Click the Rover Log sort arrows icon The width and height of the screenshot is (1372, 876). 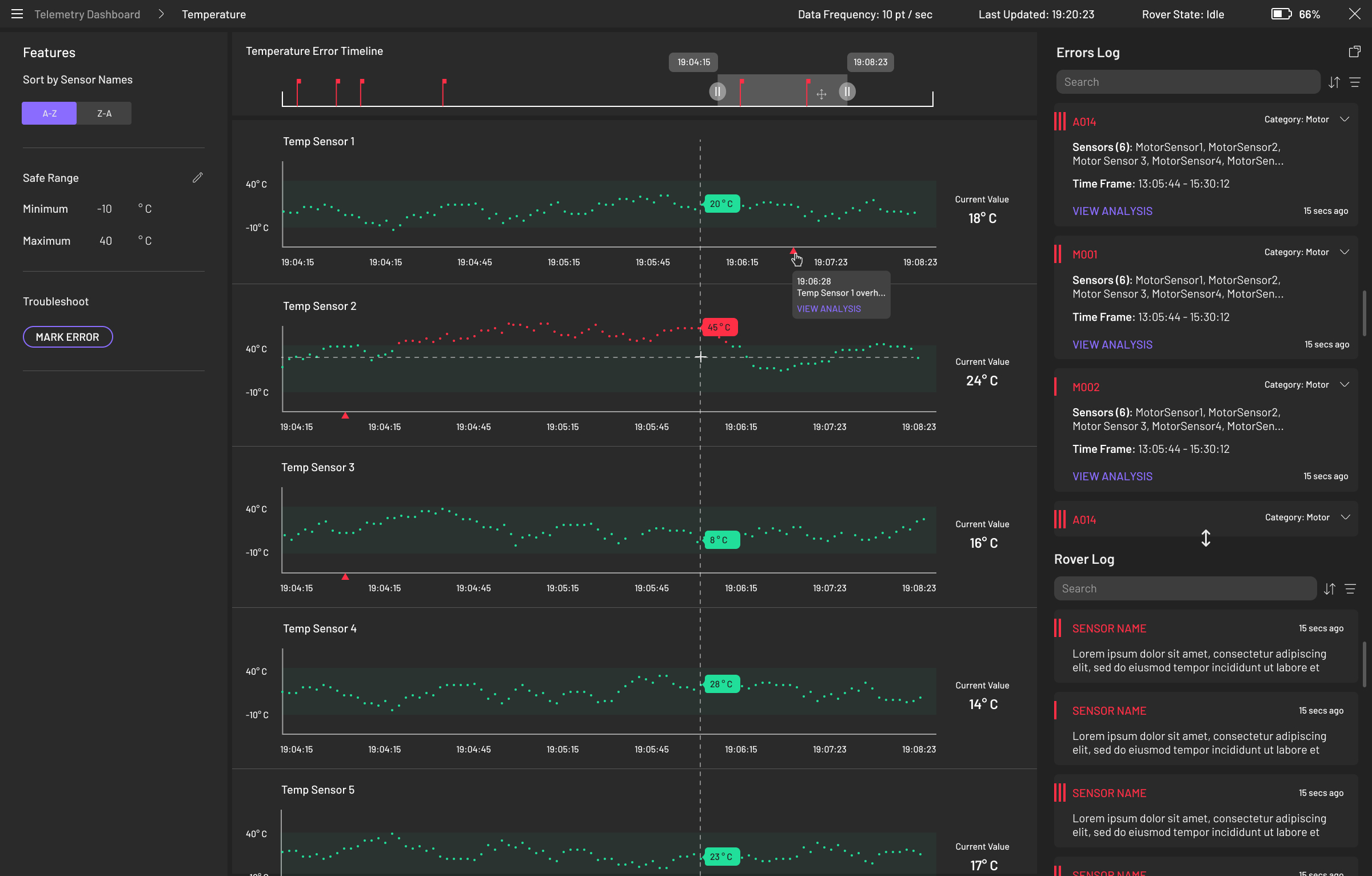1330,589
